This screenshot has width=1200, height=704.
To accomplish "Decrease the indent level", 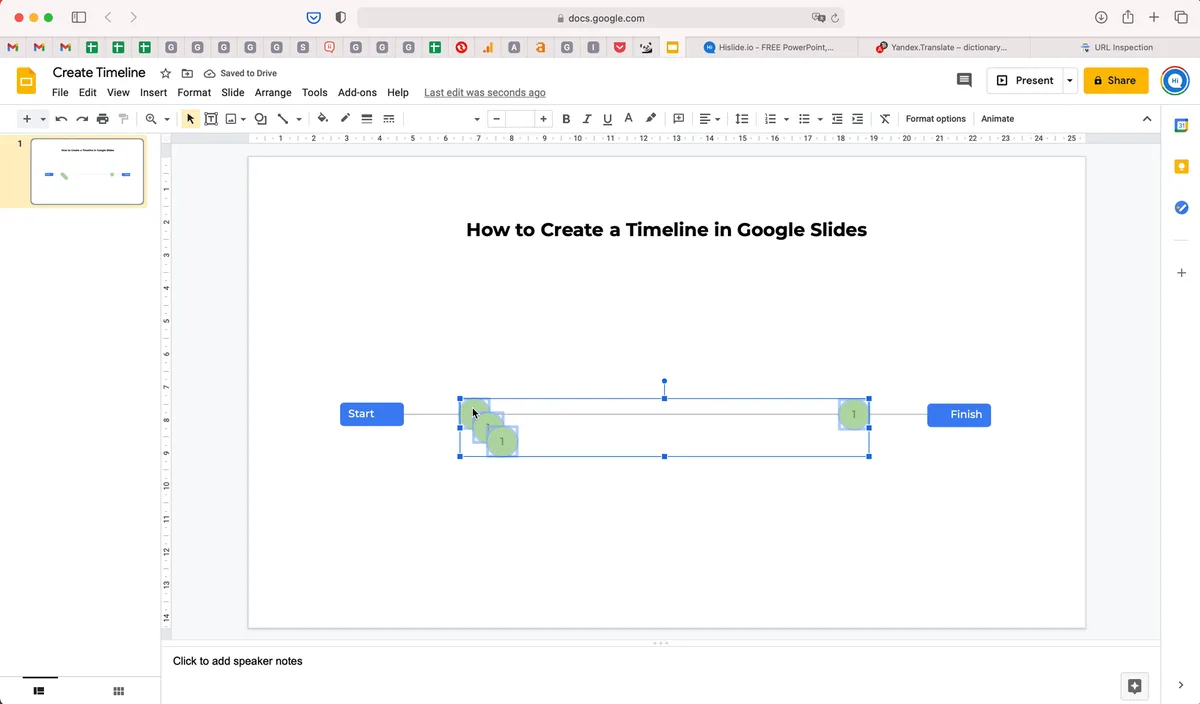I will [x=837, y=119].
